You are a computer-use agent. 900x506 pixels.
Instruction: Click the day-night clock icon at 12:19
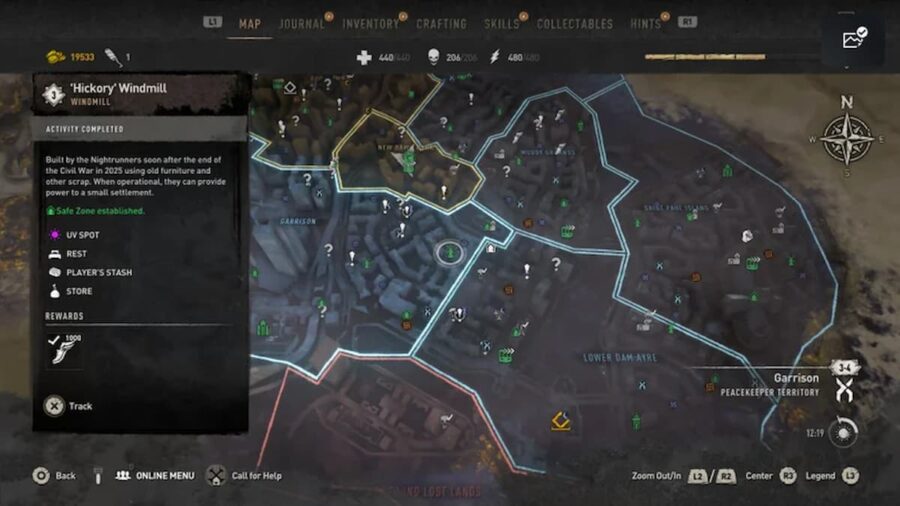(843, 432)
